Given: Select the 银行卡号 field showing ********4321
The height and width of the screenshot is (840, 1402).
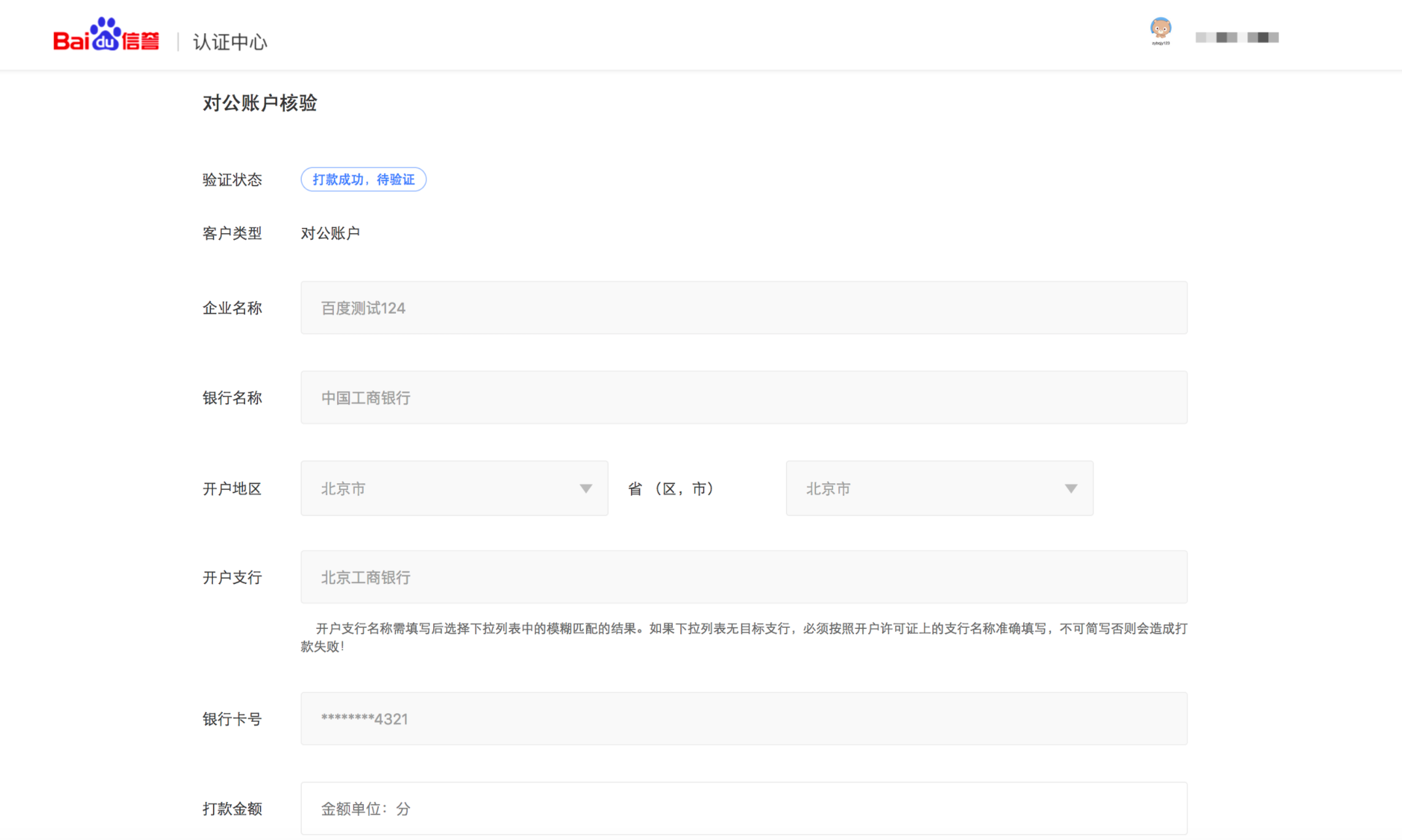Looking at the screenshot, I should point(743,719).
